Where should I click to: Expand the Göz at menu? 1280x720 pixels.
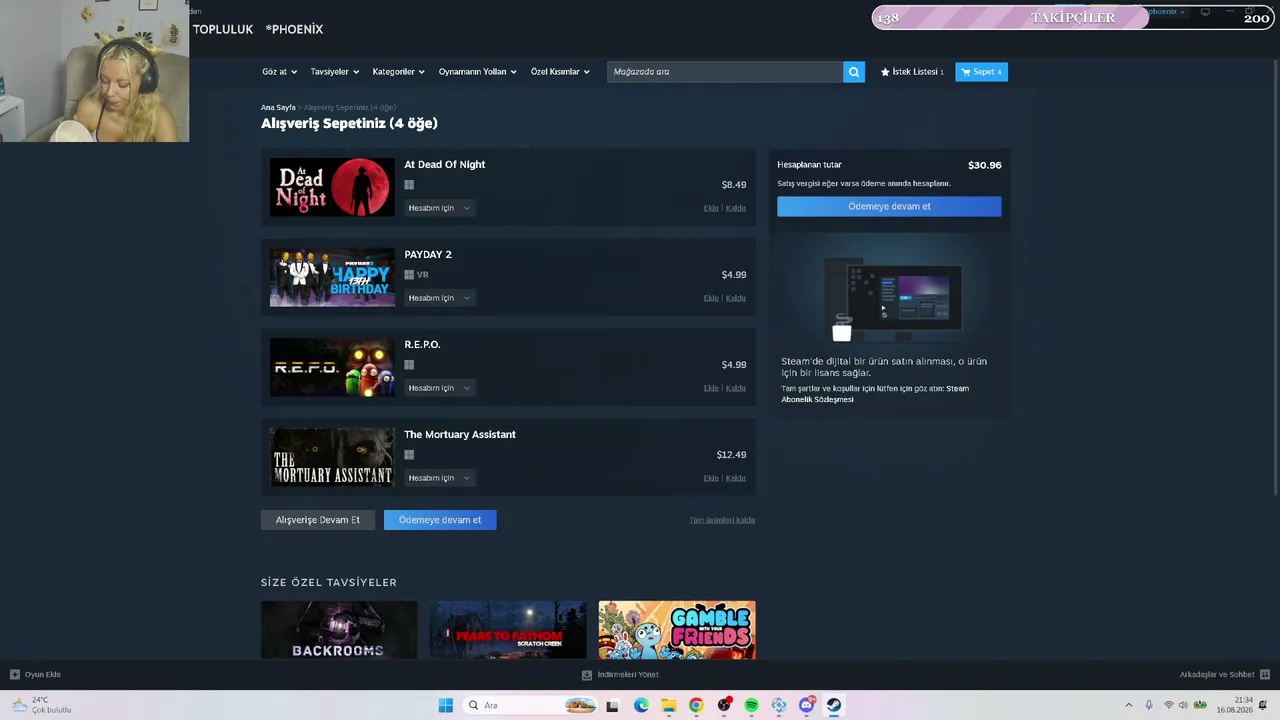tap(279, 72)
